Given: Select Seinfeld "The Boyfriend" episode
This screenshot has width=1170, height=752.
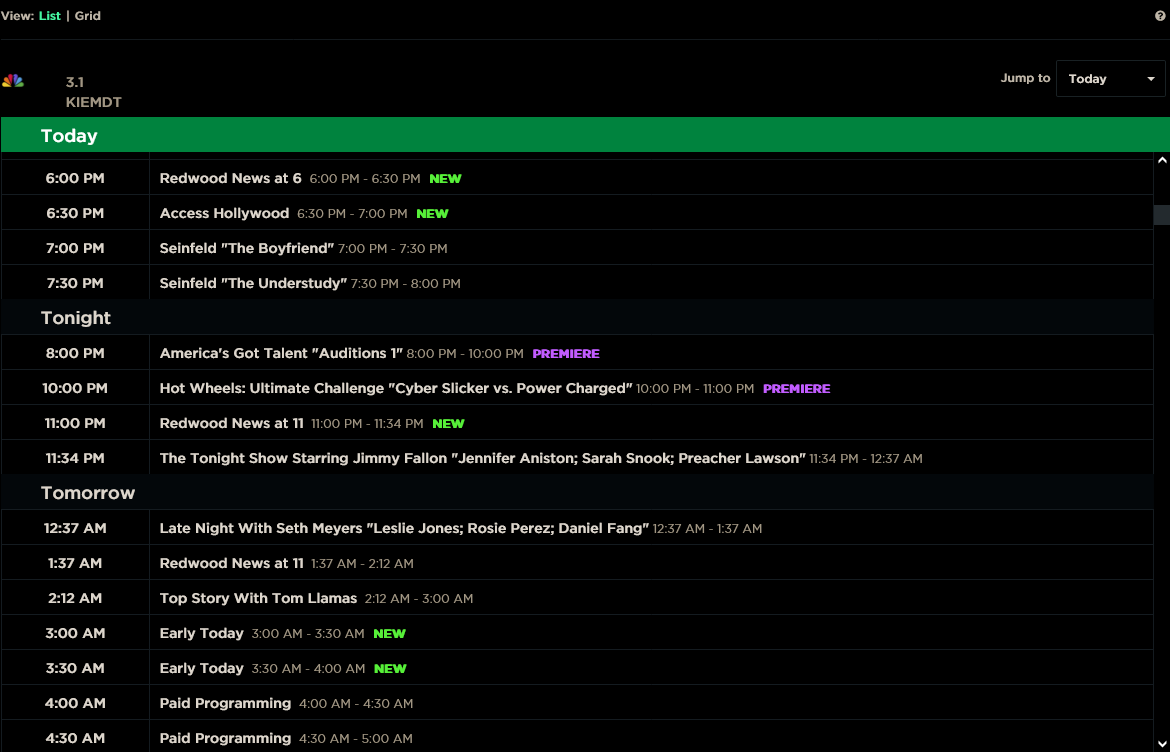Looking at the screenshot, I should click(x=247, y=248).
